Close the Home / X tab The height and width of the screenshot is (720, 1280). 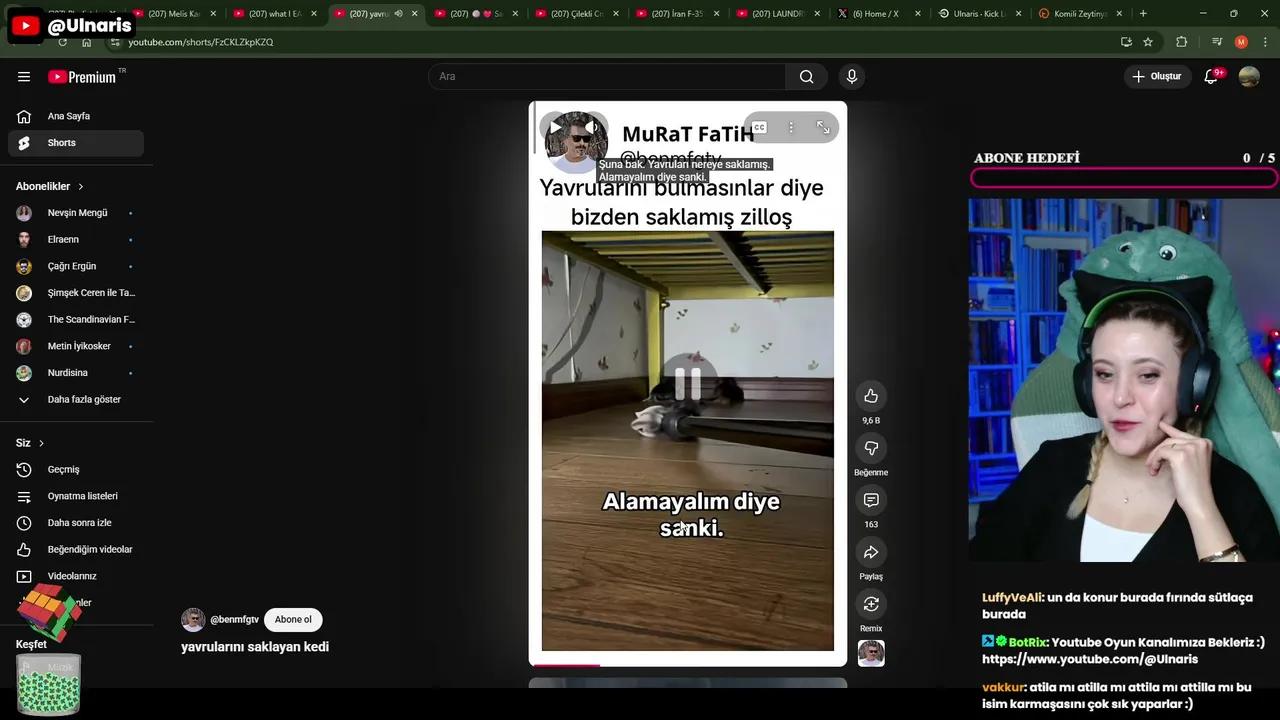coord(917,14)
